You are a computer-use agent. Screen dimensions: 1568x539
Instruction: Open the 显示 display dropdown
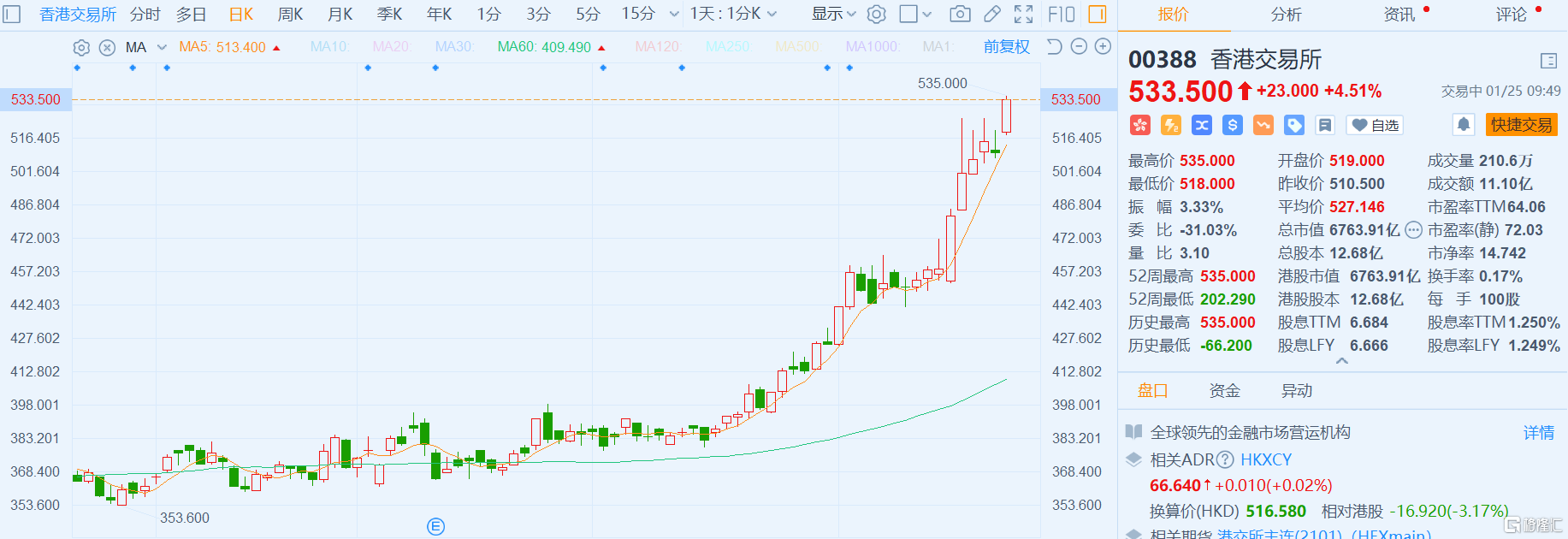833,15
